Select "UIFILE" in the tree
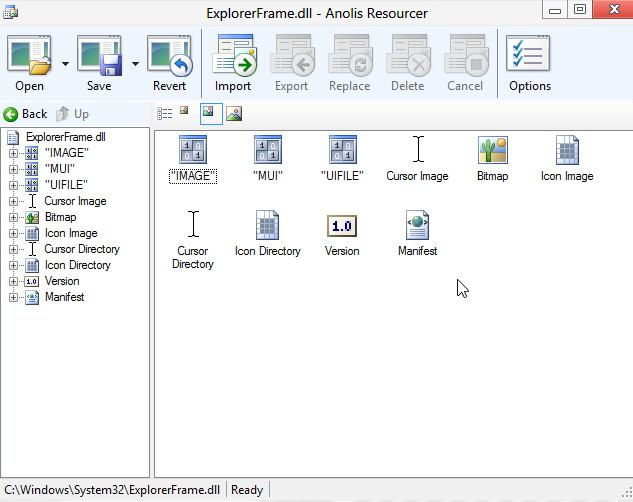633x502 pixels. (x=66, y=185)
